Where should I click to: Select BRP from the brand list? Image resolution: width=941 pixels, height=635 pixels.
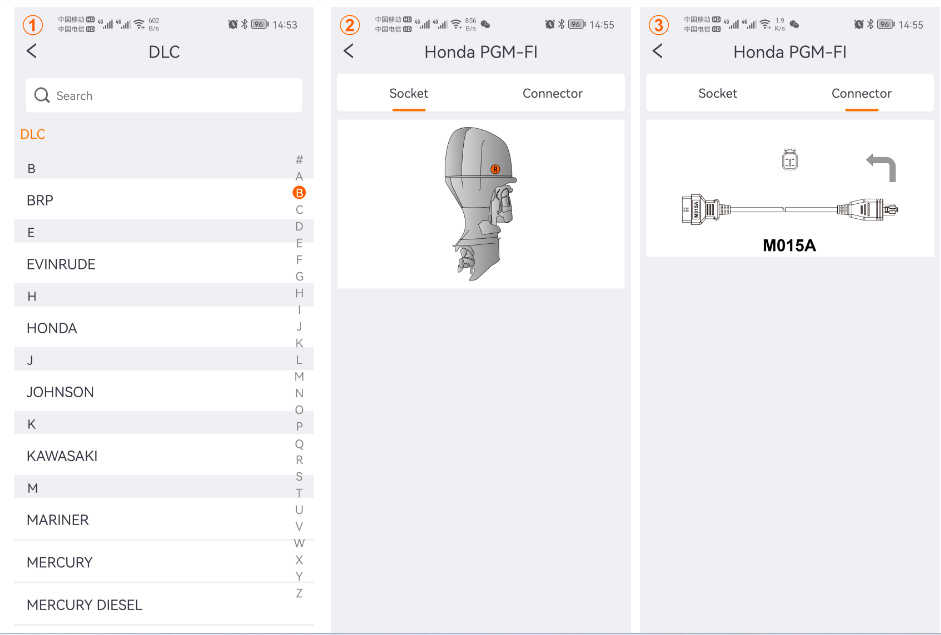(x=164, y=200)
